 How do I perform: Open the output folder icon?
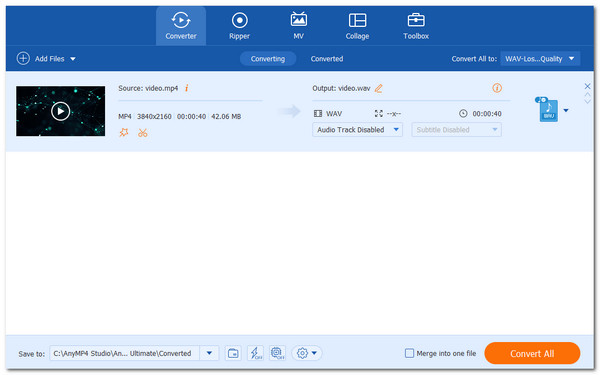tap(233, 353)
